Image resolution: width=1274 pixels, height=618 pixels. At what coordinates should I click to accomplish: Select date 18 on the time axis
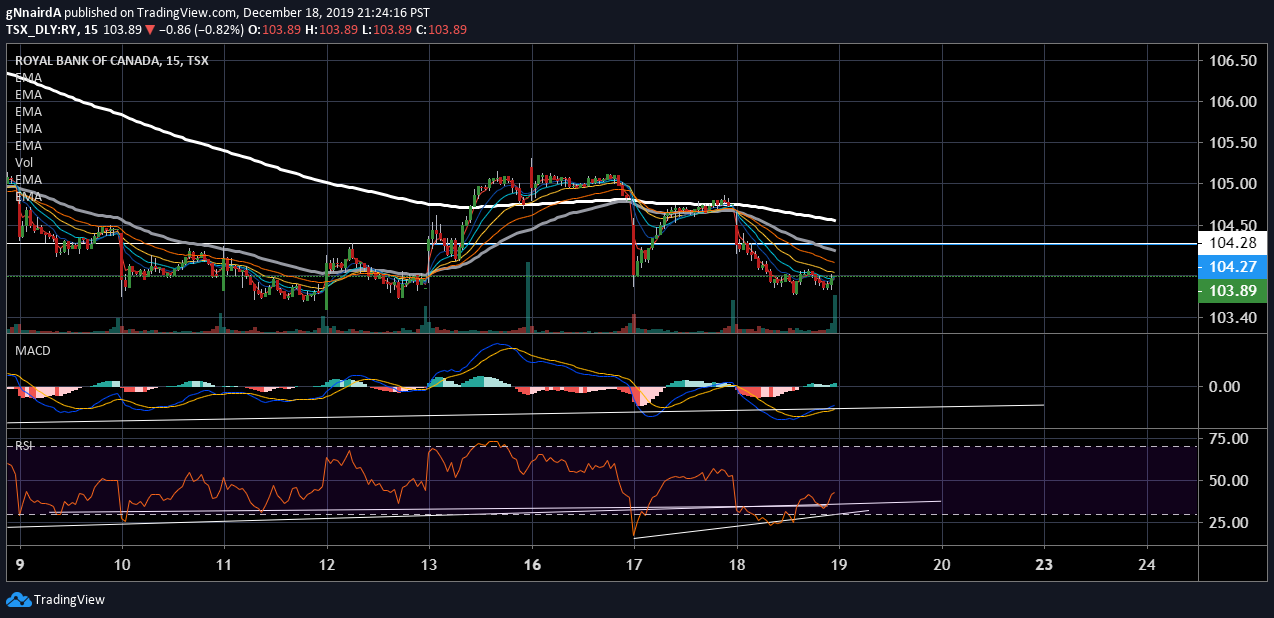click(x=737, y=565)
